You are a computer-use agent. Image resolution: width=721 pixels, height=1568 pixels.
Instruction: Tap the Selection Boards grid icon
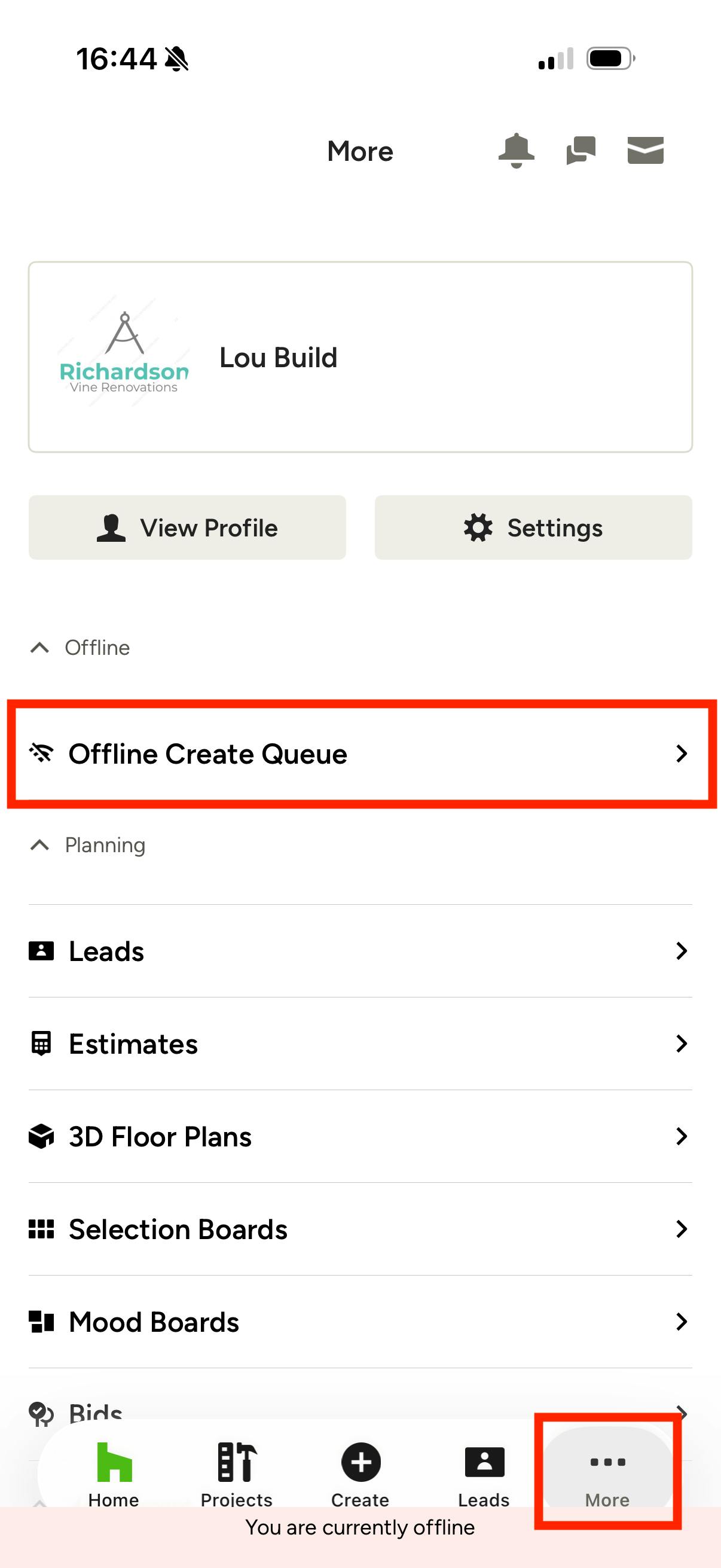(41, 1229)
